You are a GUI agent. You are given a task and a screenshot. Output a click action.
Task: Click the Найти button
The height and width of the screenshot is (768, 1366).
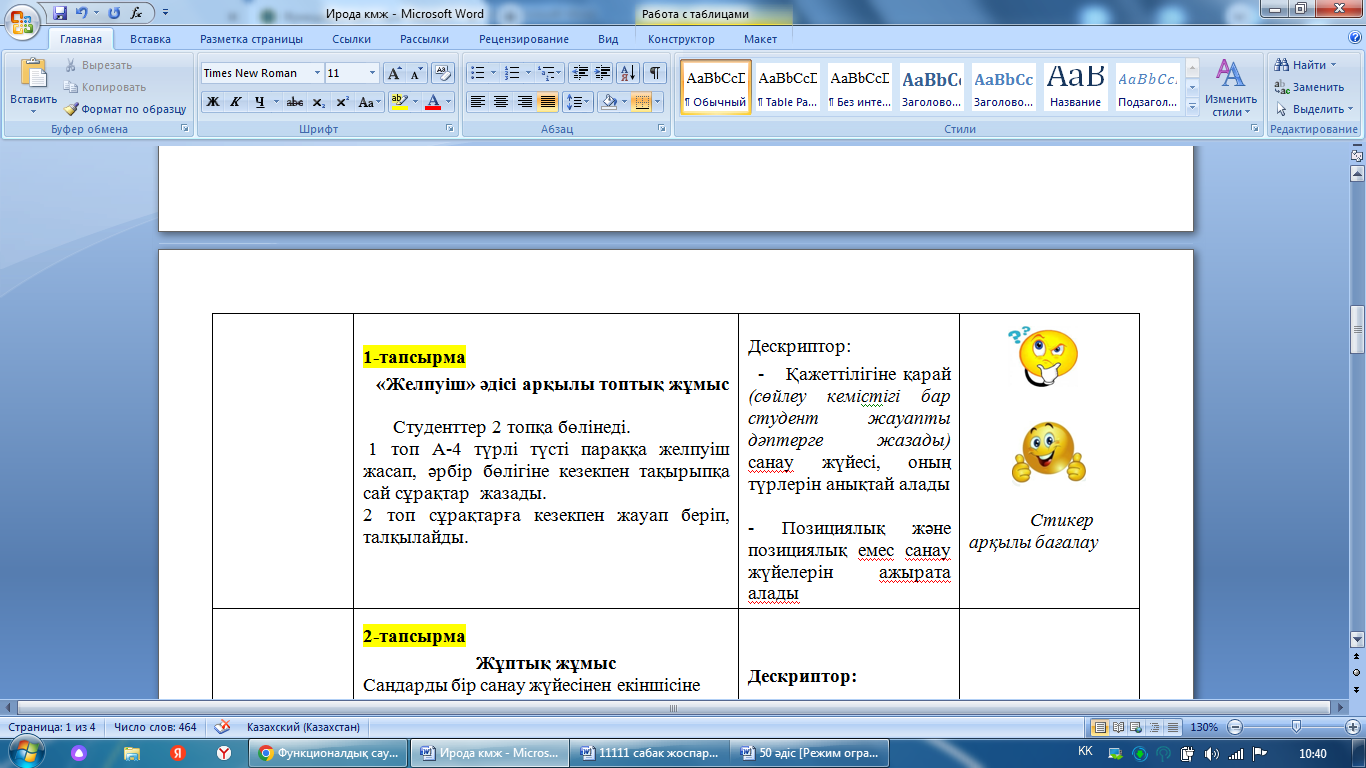[1307, 65]
